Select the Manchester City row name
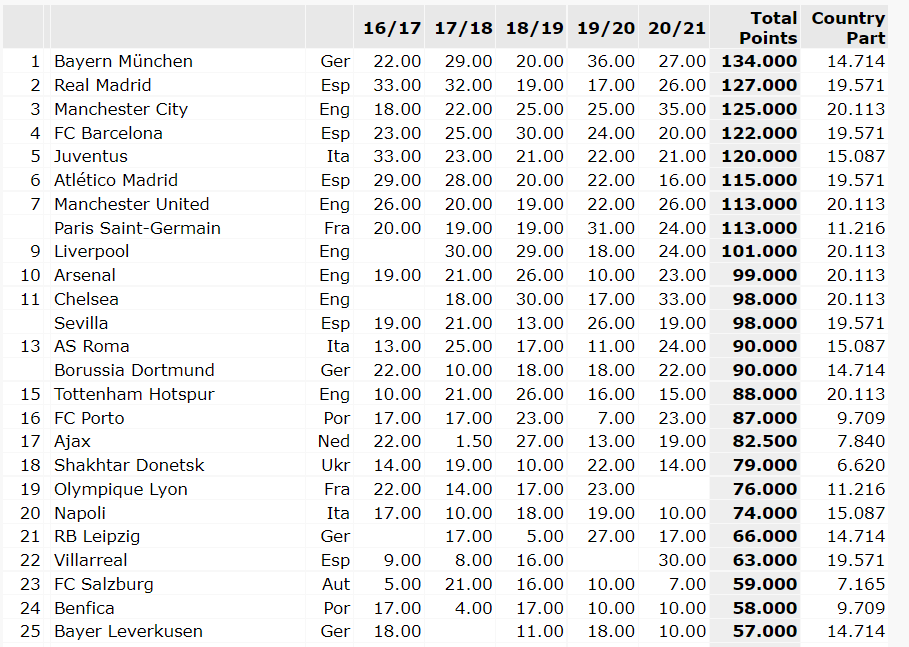 pyautogui.click(x=121, y=109)
